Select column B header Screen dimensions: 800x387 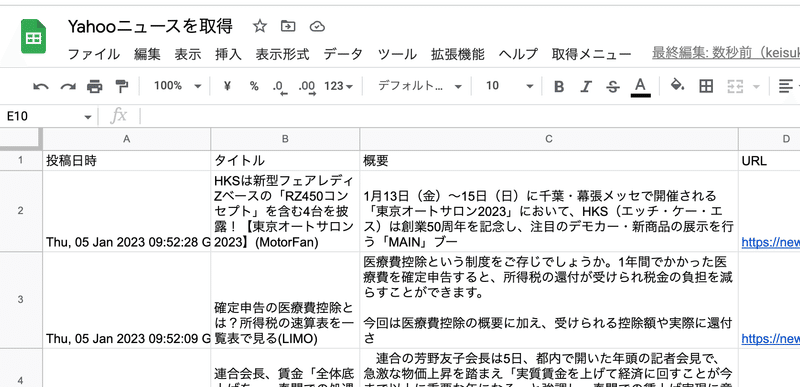point(285,139)
